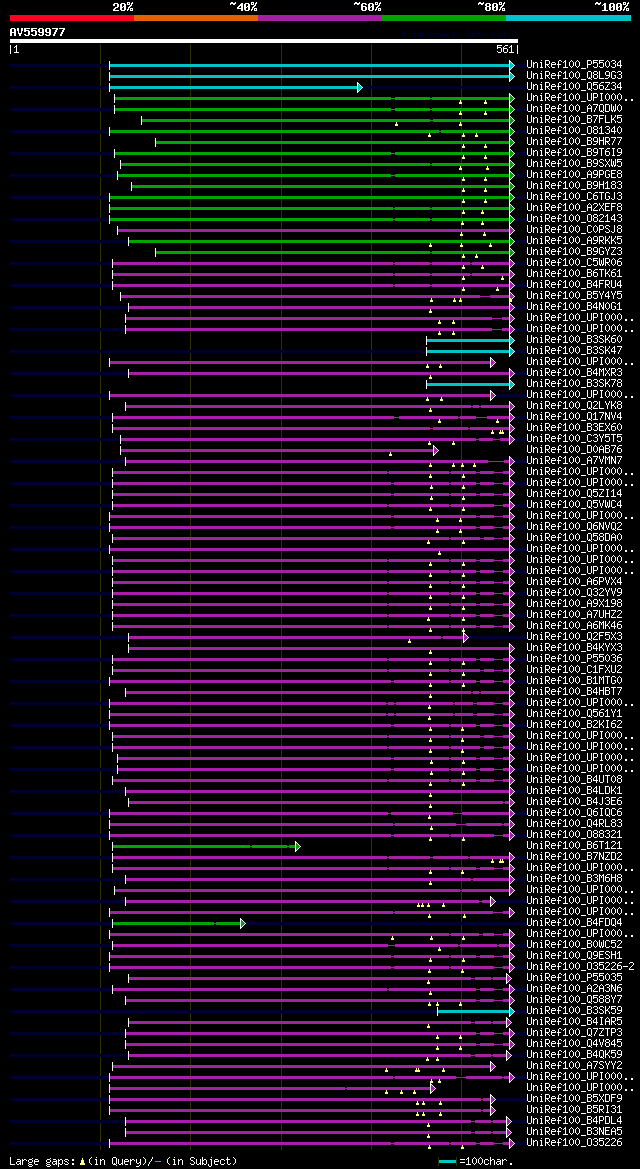Click the short cyan bar of UniRef100_B3SK59
Image resolution: width=640 pixels, height=1169 pixels.
[x=474, y=1010]
